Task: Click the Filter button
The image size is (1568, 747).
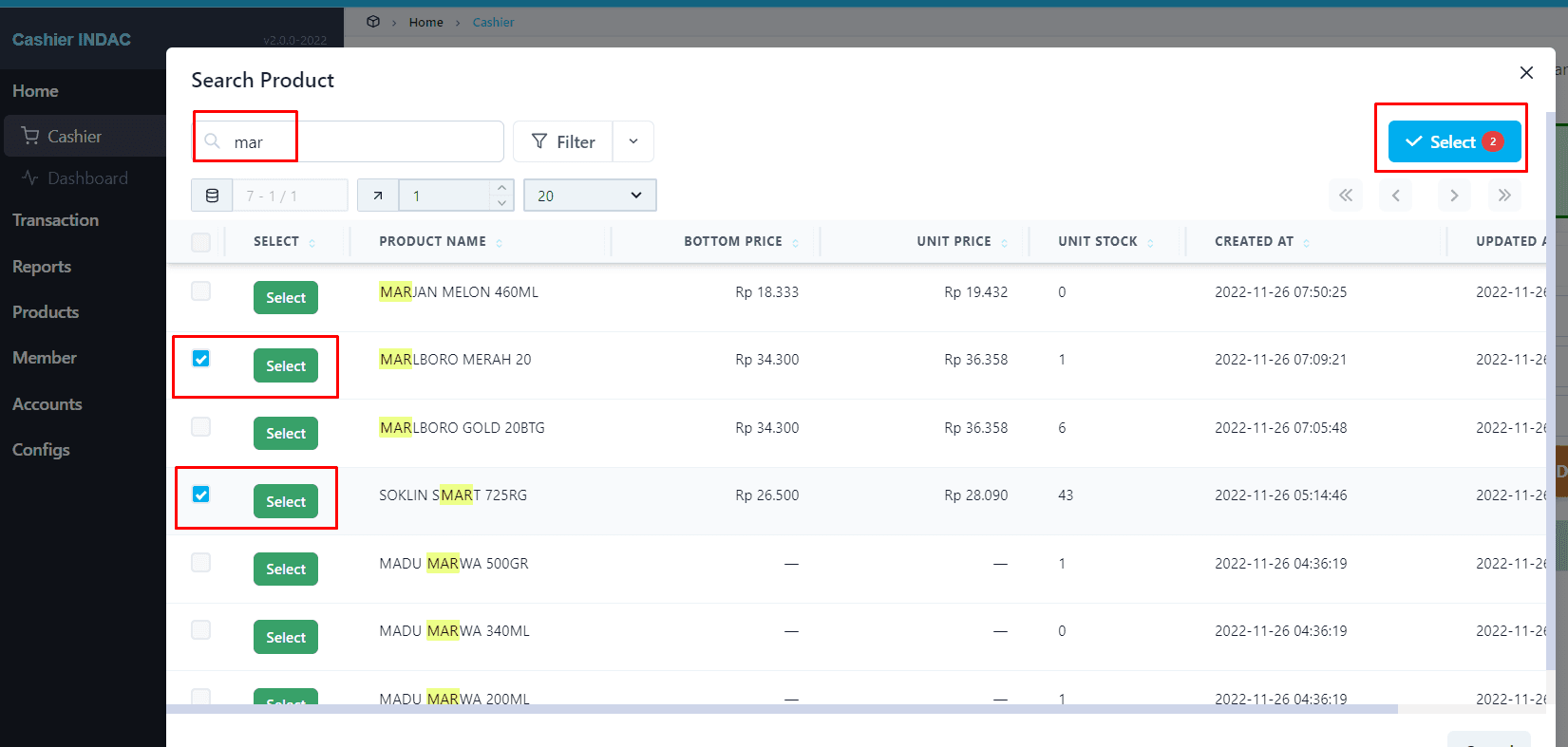Action: [x=563, y=141]
